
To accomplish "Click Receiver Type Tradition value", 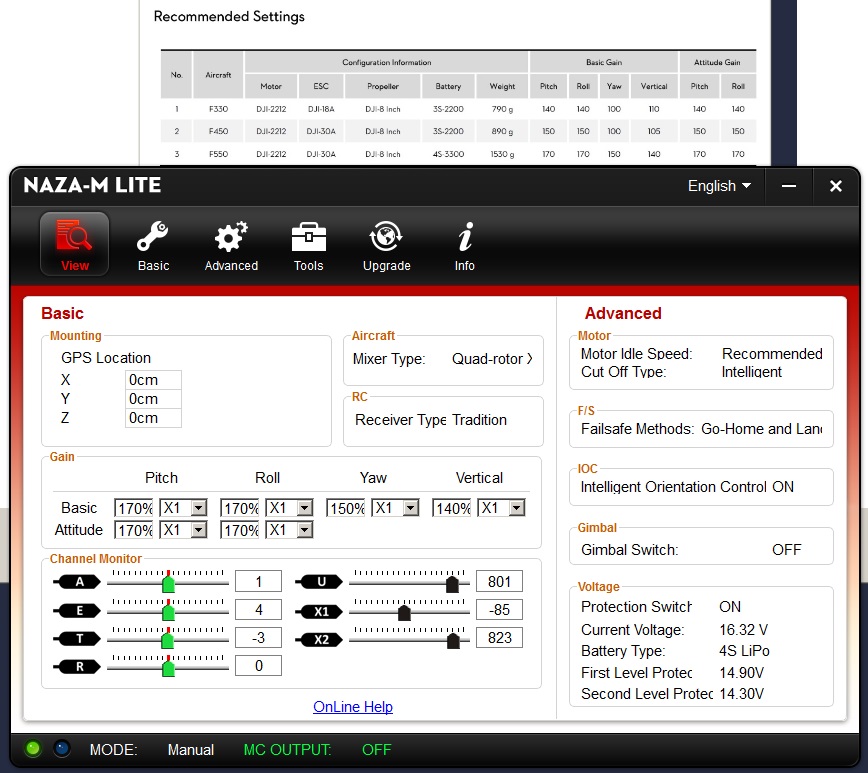I will 479,420.
